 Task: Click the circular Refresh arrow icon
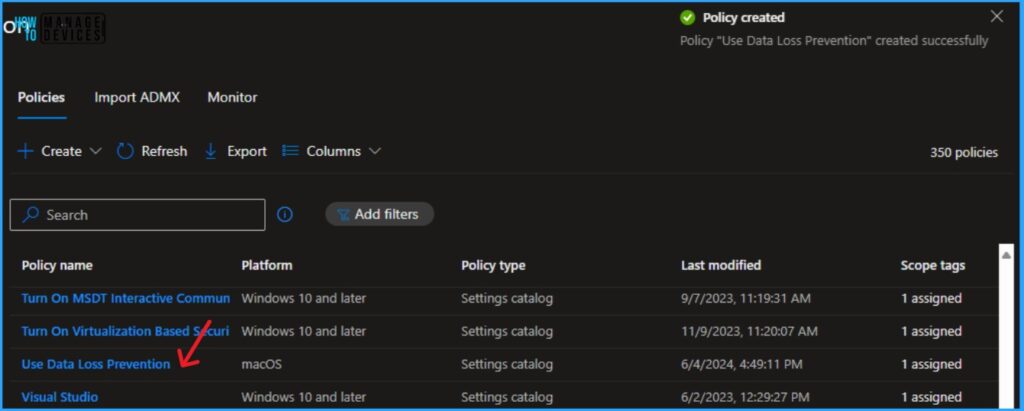tap(125, 152)
